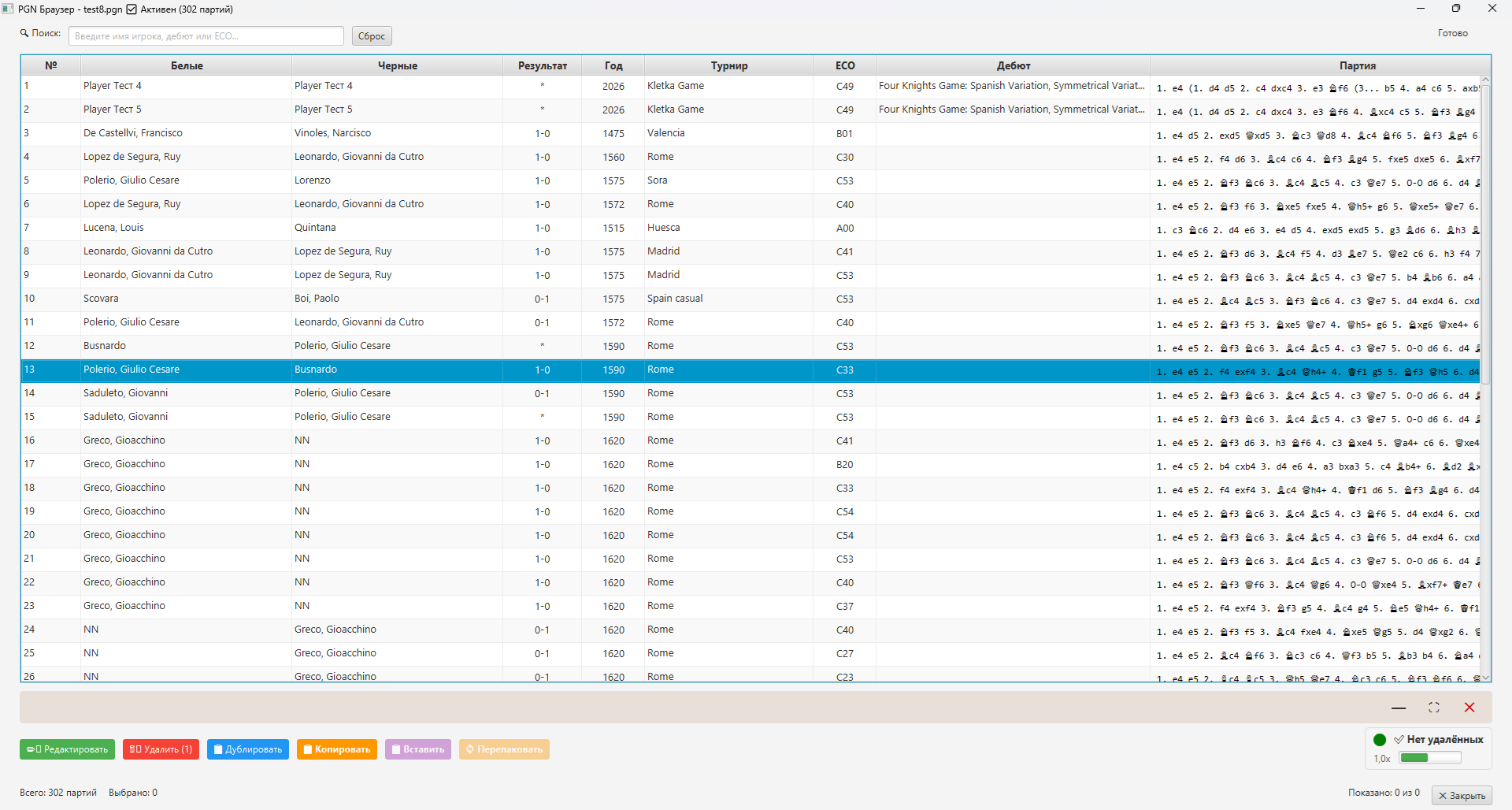Click the Quintana black player cell
1512x810 pixels.
coord(397,228)
